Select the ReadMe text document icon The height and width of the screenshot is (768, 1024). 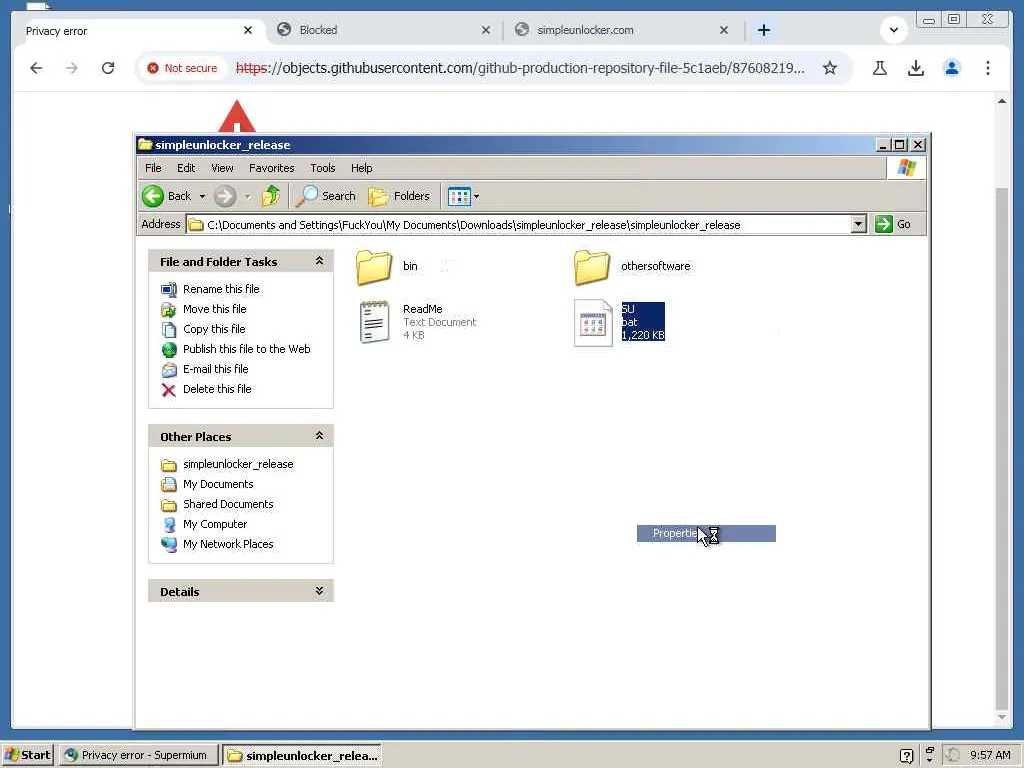[x=374, y=322]
